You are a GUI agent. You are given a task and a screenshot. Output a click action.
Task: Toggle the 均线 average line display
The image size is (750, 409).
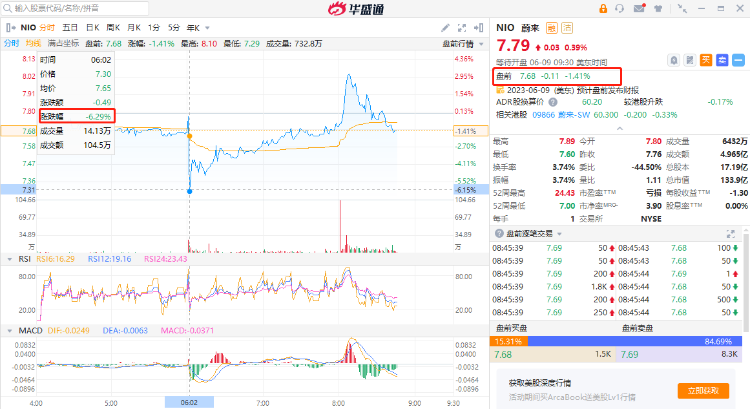[33, 44]
